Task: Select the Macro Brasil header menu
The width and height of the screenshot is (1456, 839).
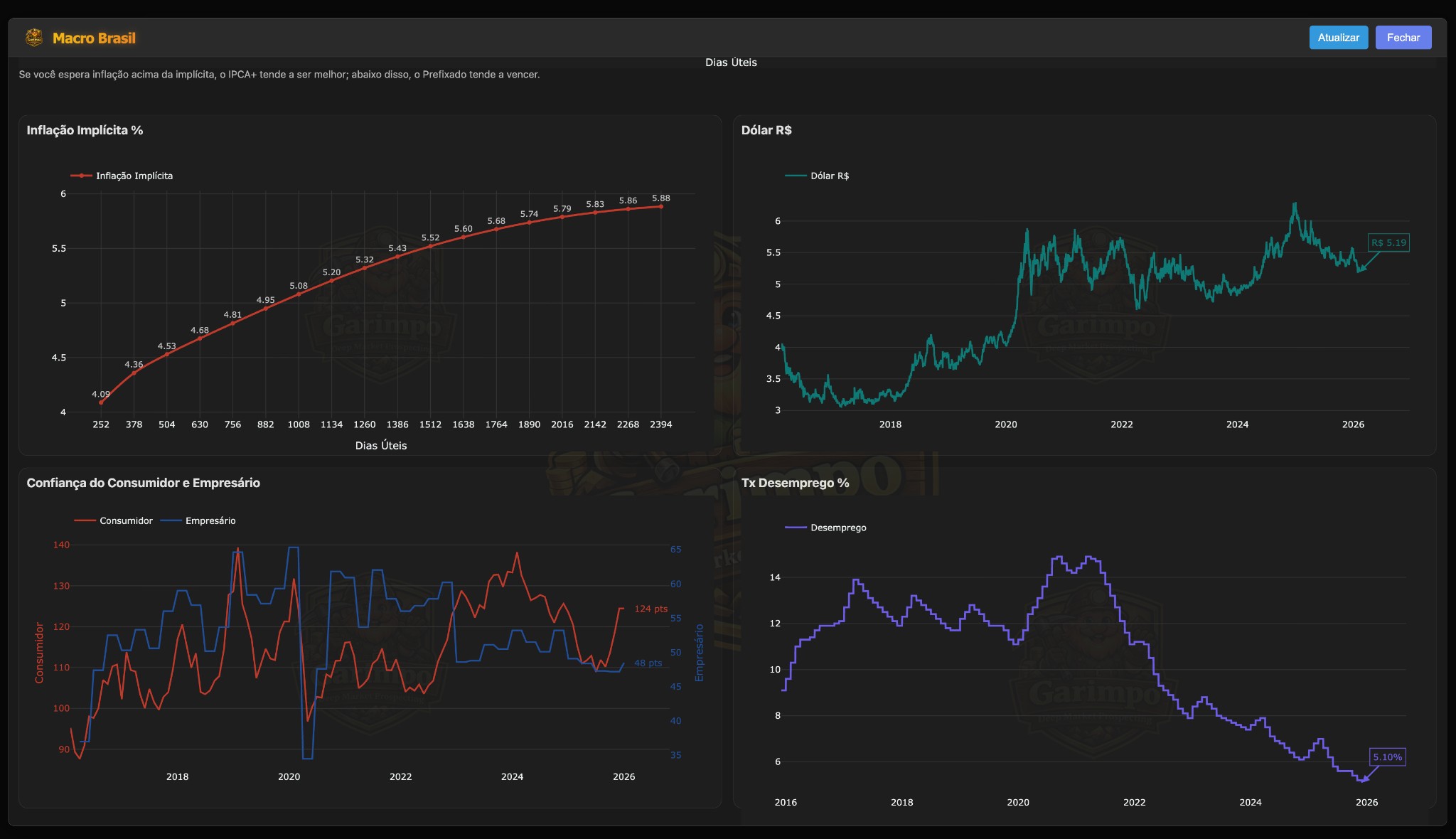Action: coord(94,38)
